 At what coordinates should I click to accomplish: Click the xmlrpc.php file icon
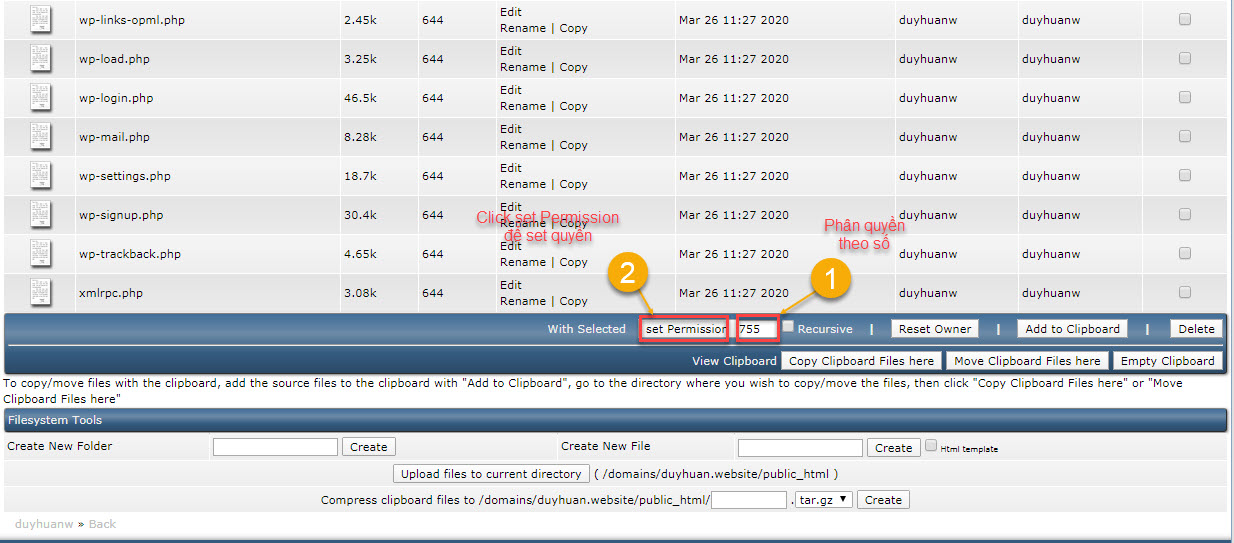pos(40,293)
